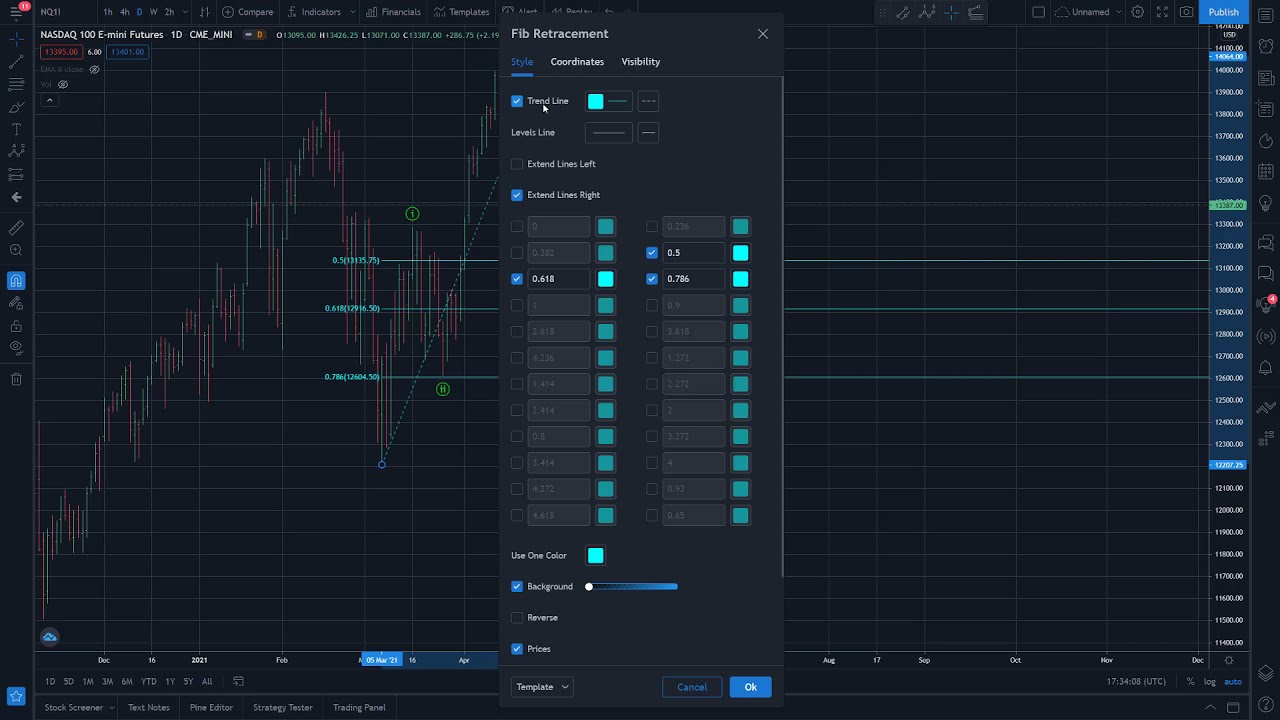Click the Cancel button
The width and height of the screenshot is (1280, 720).
[692, 687]
